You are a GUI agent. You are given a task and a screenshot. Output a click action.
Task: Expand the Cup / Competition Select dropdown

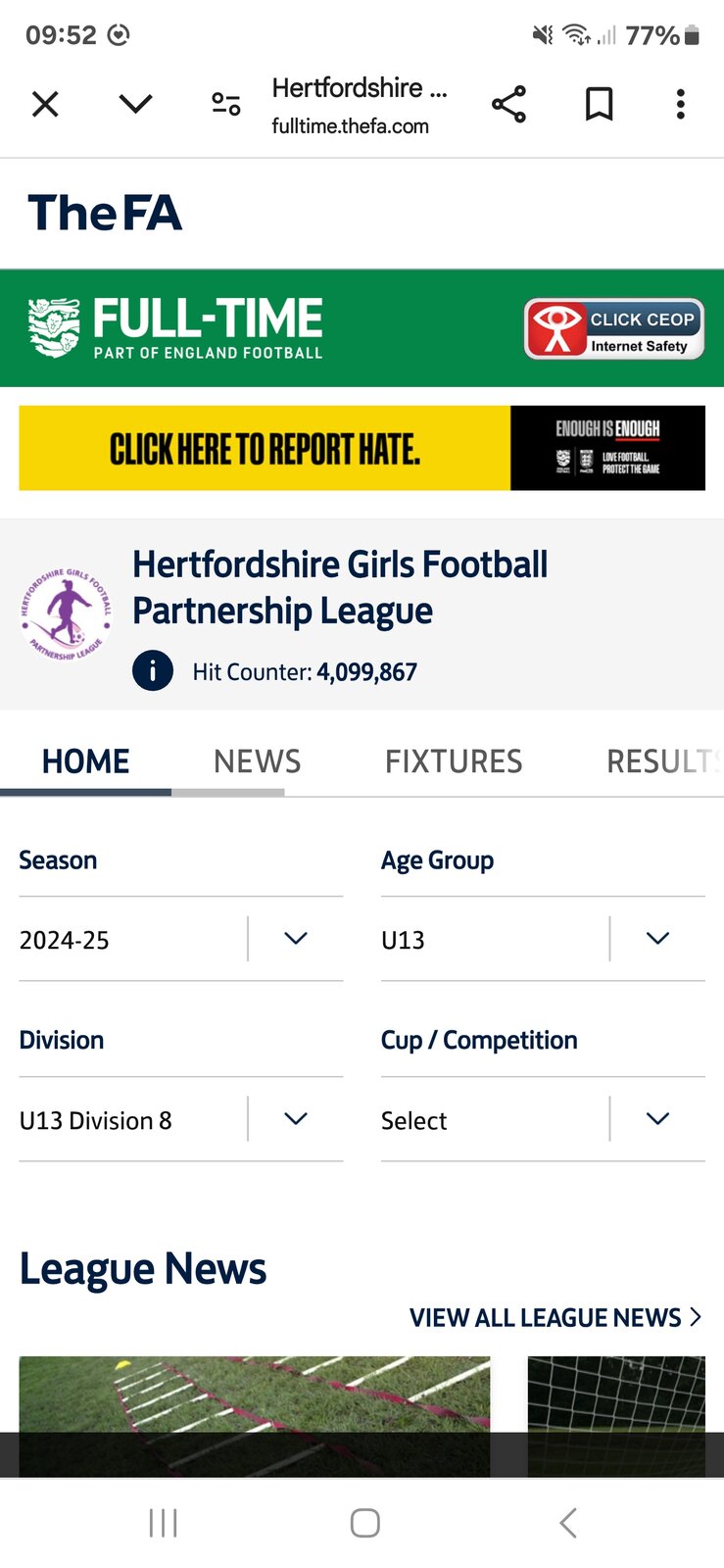point(542,1119)
